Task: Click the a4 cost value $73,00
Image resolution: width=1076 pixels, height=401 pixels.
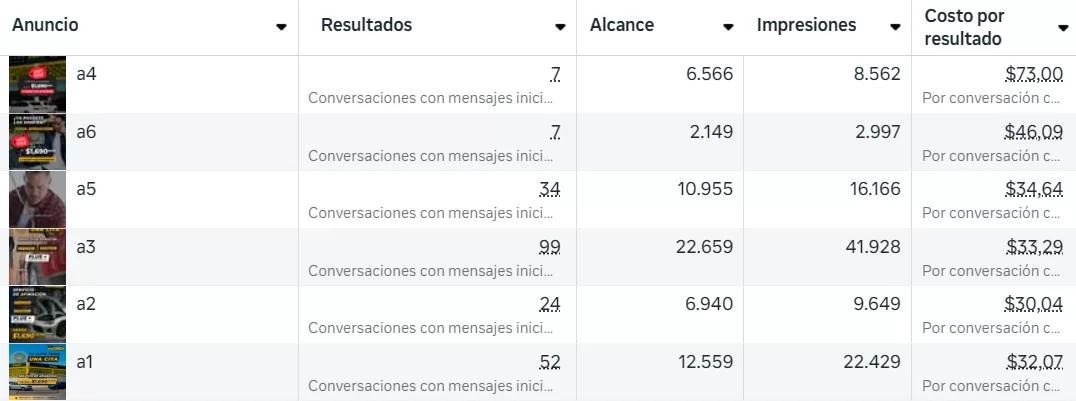Action: click(x=1034, y=74)
